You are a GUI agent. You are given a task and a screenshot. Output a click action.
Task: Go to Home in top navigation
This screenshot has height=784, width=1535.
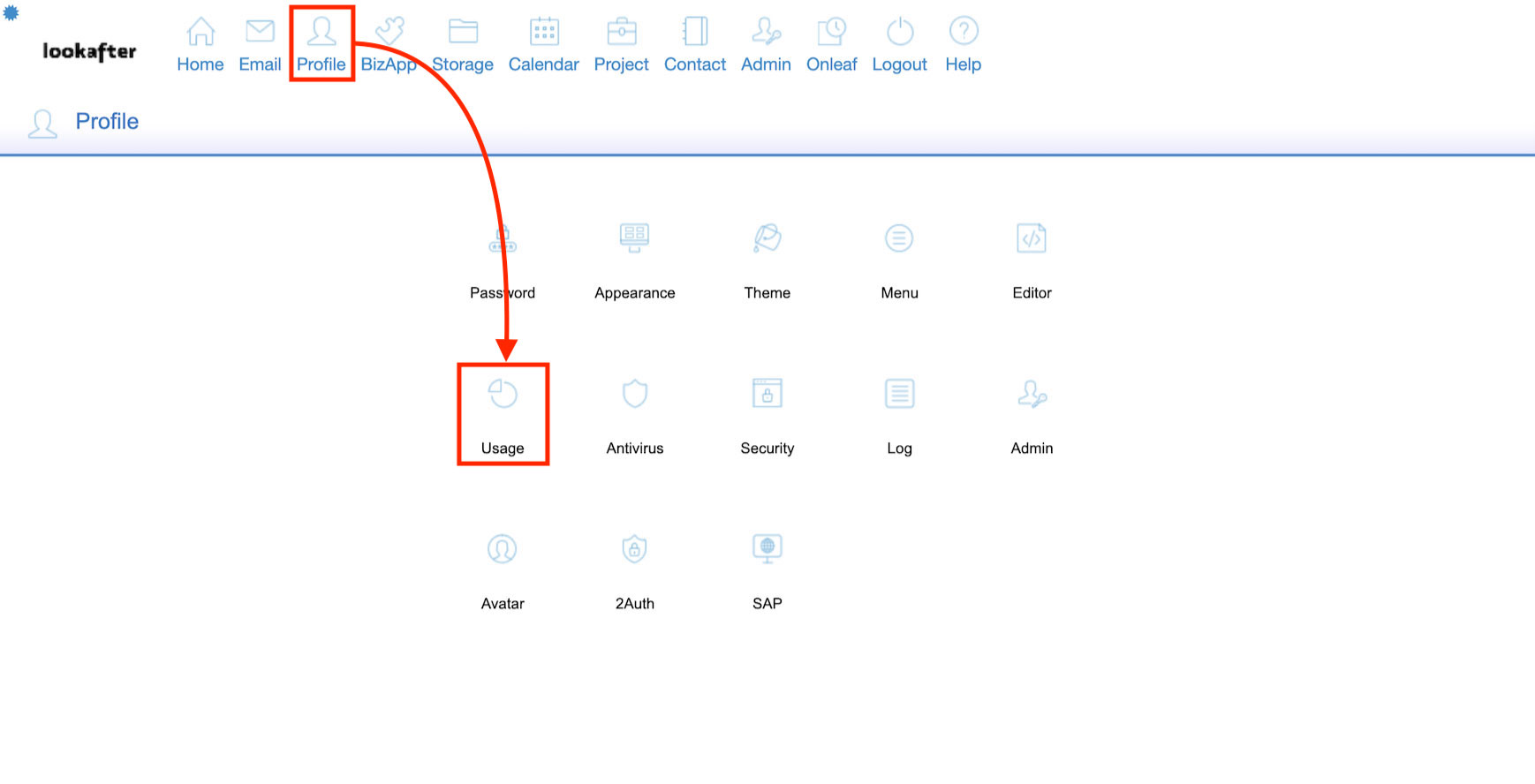pyautogui.click(x=200, y=45)
